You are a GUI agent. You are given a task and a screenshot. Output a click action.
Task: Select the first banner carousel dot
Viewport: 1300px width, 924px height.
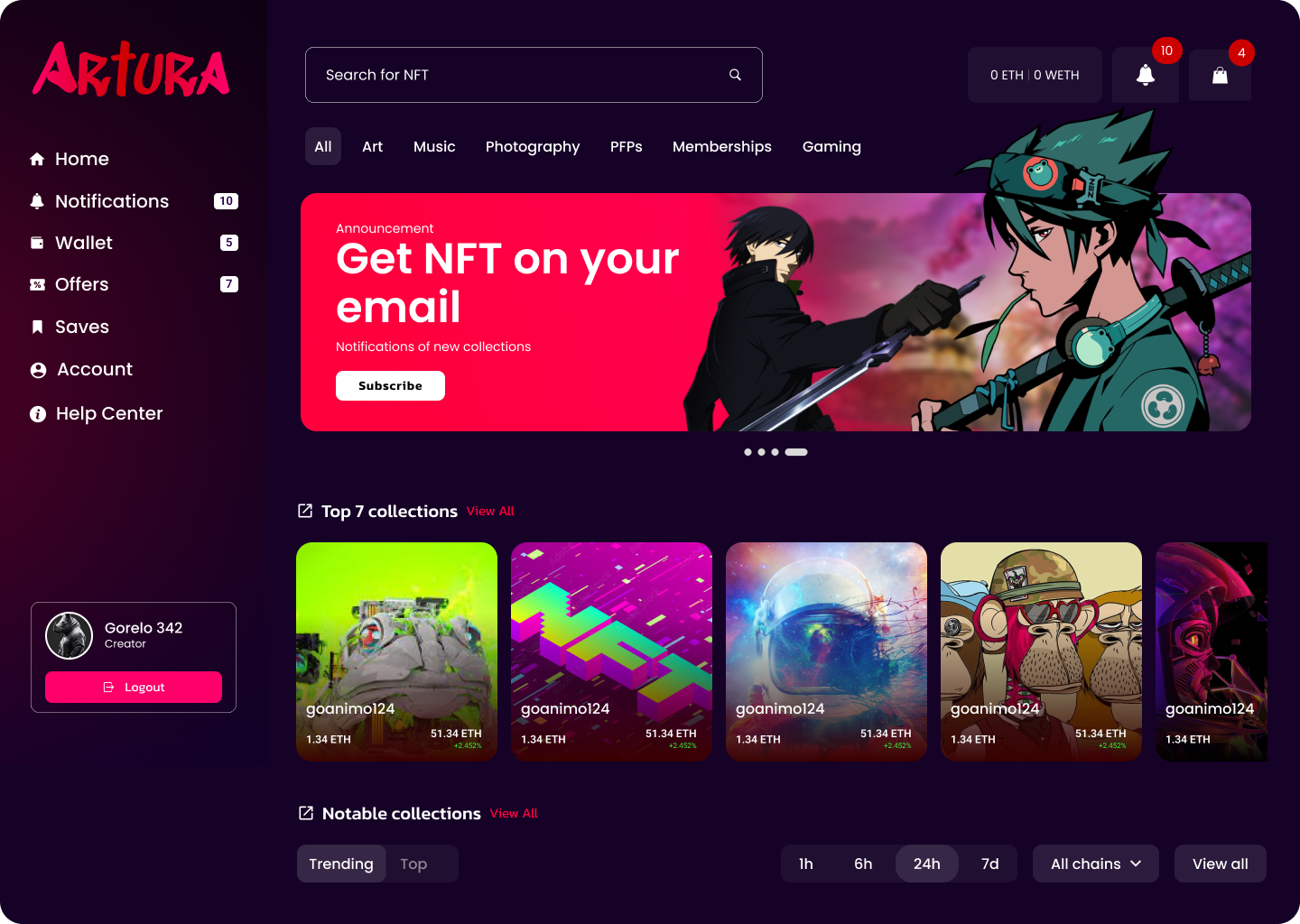point(747,452)
